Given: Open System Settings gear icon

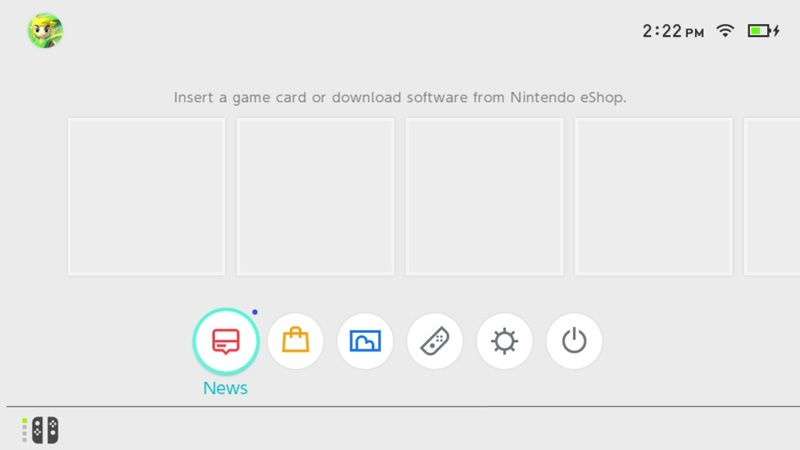Looking at the screenshot, I should point(505,341).
